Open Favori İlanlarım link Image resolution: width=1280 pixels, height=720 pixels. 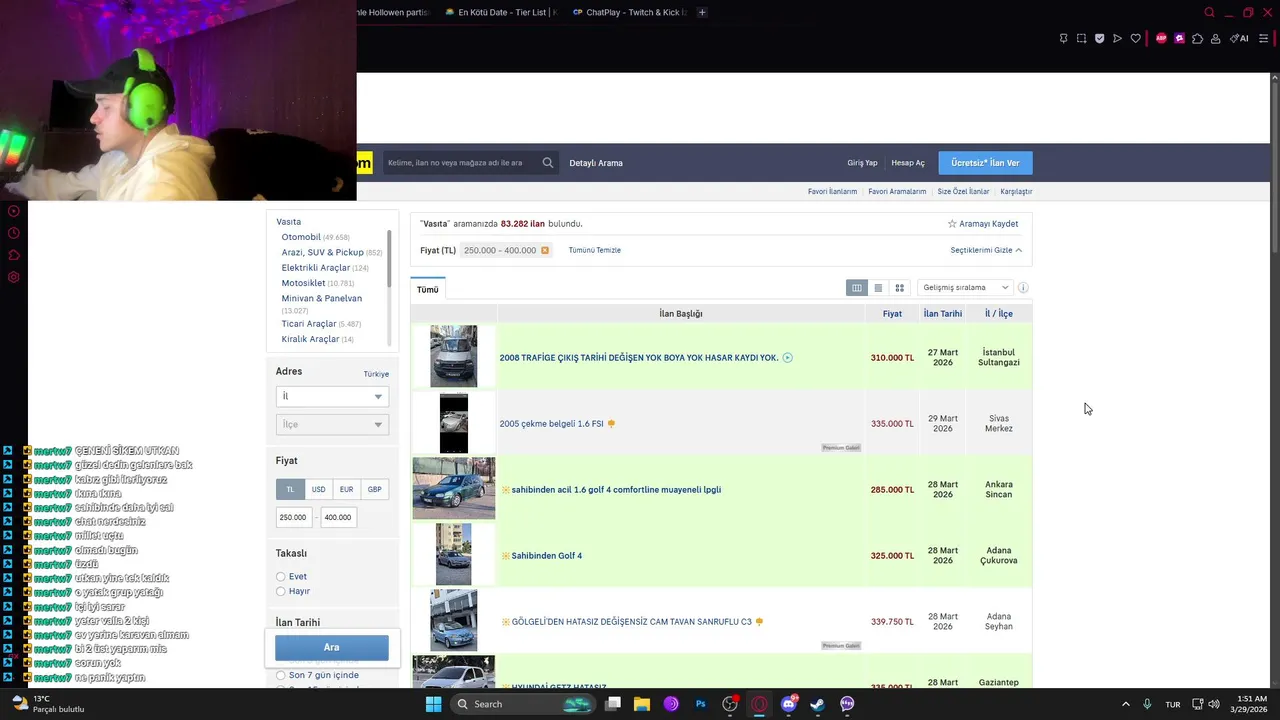tap(832, 191)
